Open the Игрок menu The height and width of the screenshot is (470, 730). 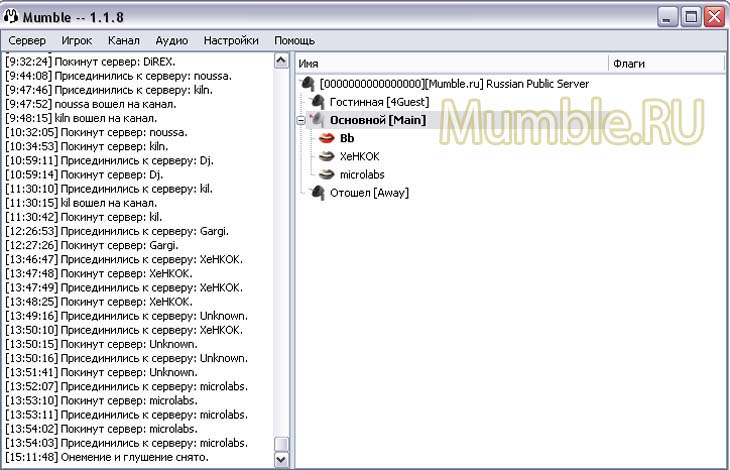point(77,41)
